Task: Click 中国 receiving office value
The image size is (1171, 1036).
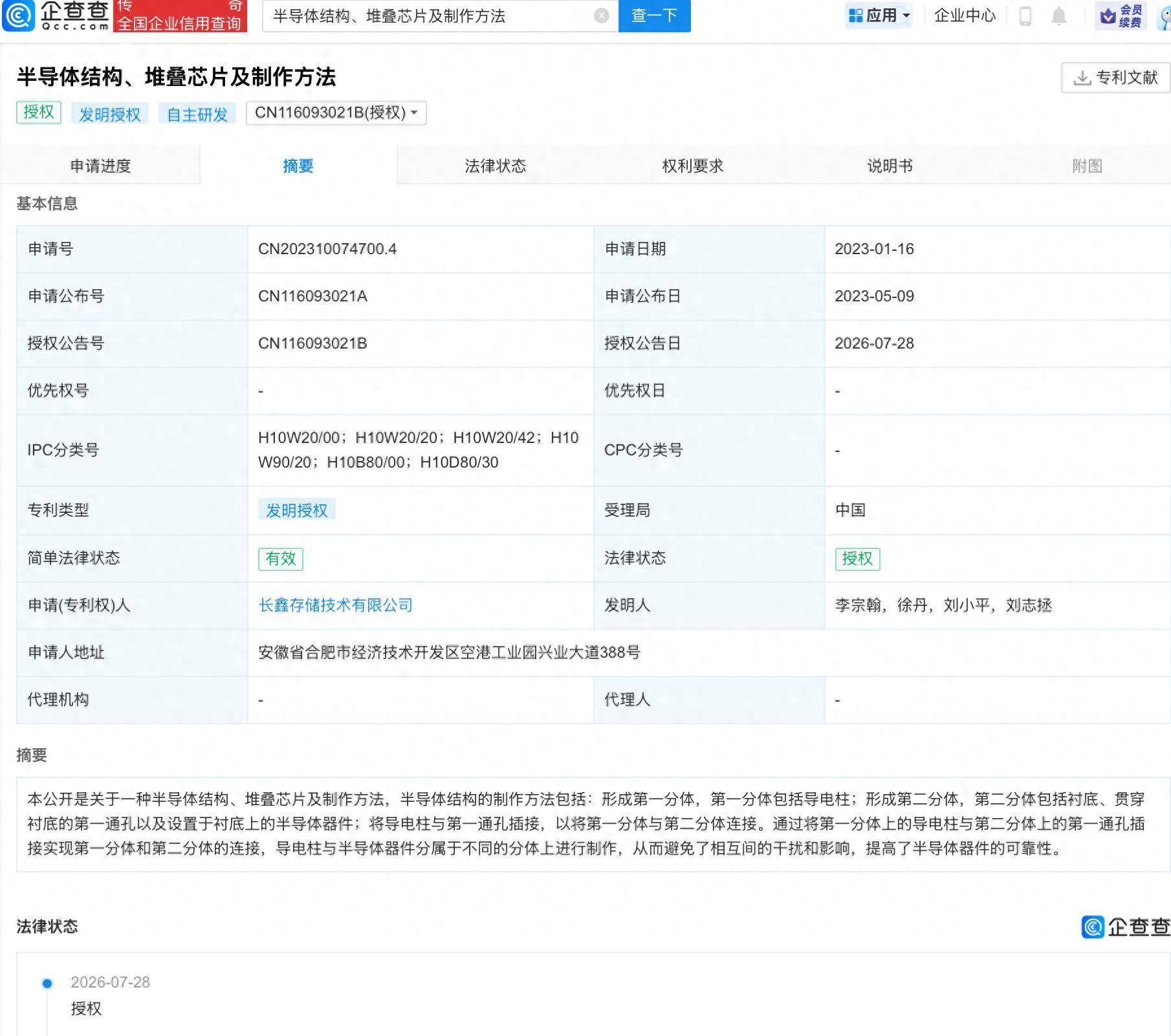Action: pyautogui.click(x=850, y=510)
